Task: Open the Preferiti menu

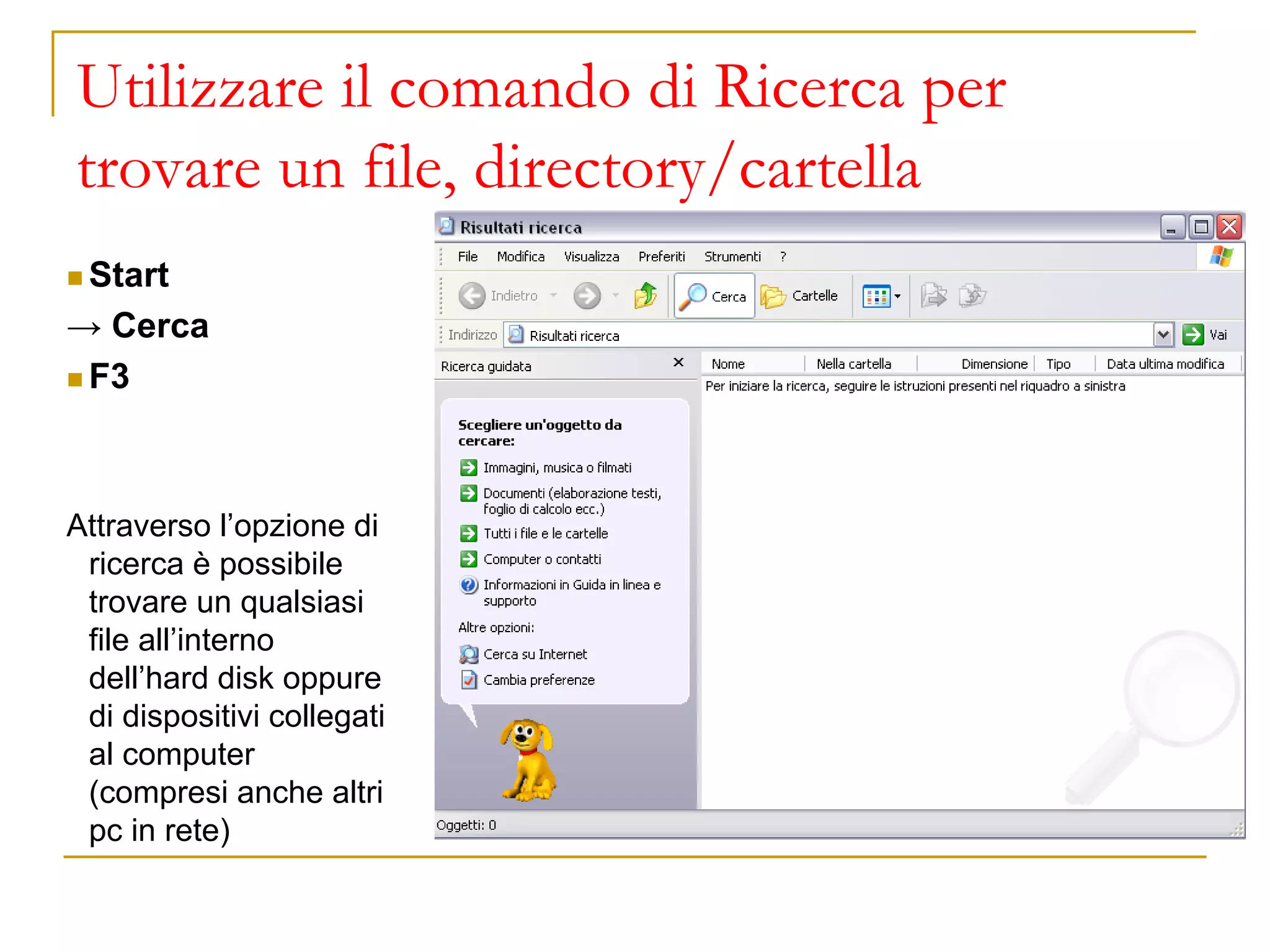Action: [x=662, y=257]
